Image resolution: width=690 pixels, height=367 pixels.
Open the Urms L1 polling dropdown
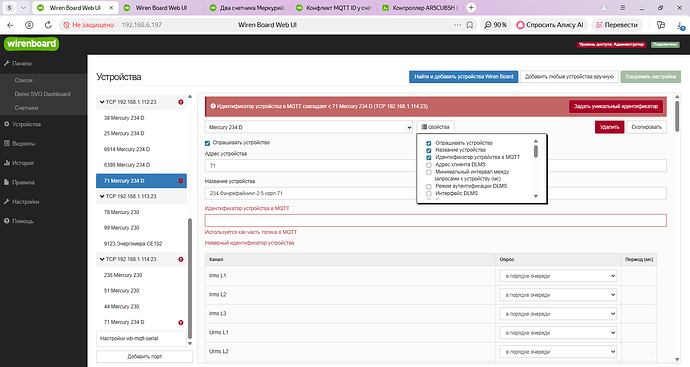[558, 333]
